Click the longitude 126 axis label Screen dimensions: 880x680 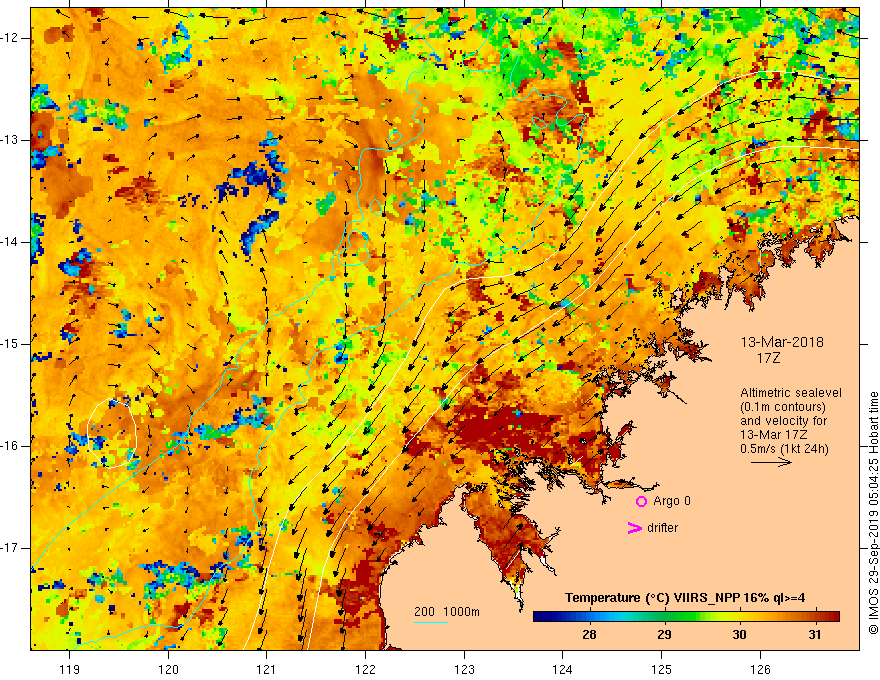760,669
